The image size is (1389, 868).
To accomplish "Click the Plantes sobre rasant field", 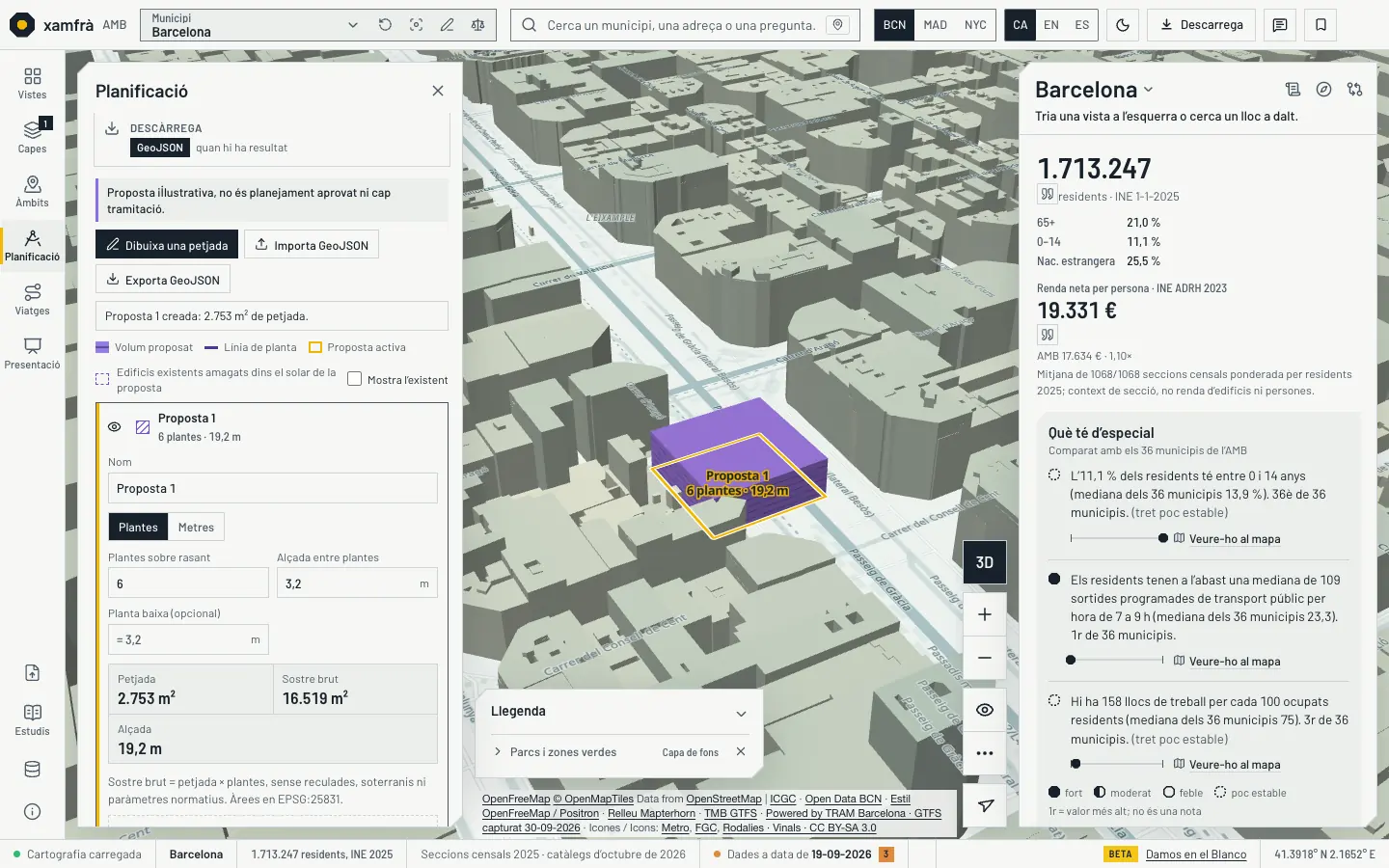I will tap(188, 583).
